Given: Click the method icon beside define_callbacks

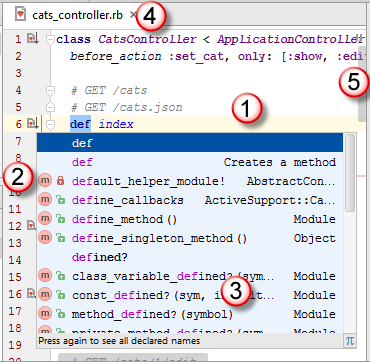Looking at the screenshot, I should [44, 200].
